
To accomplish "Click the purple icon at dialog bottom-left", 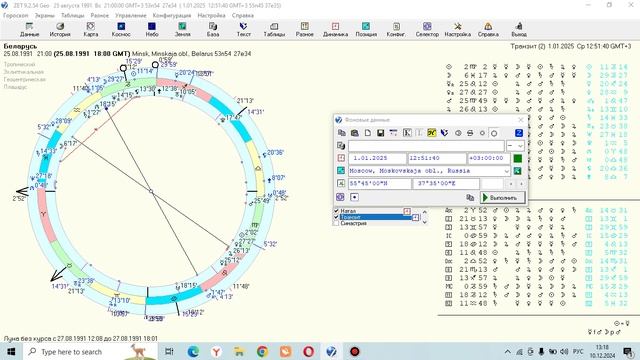I will point(340,197).
